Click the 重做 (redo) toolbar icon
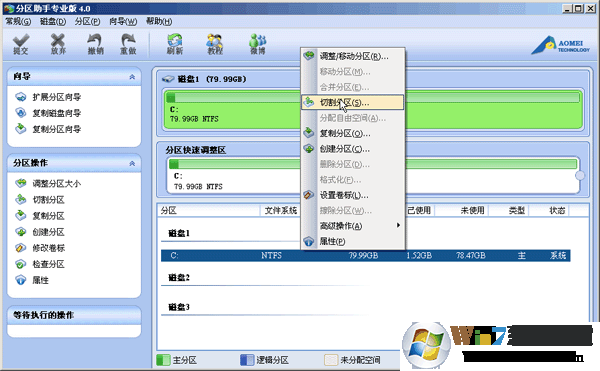This screenshot has height=371, width=600. point(128,44)
